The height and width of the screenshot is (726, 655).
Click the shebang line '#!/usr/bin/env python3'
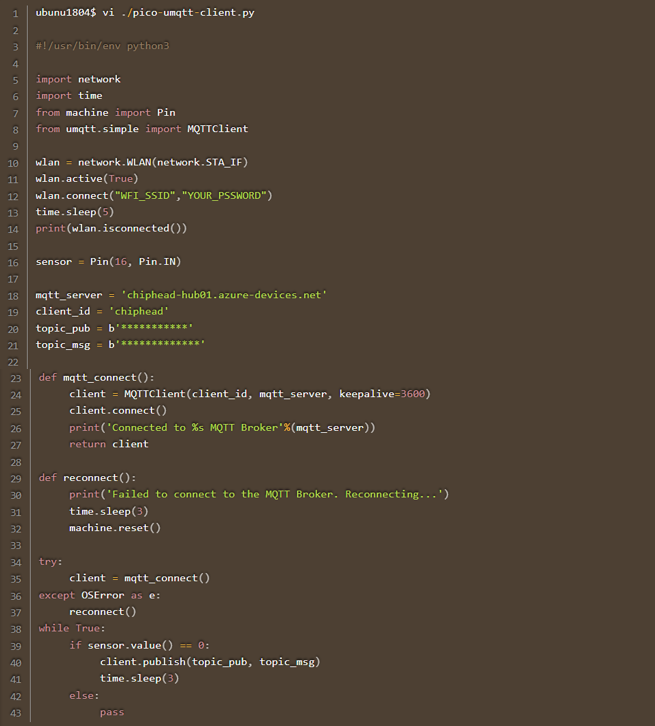[x=102, y=46]
